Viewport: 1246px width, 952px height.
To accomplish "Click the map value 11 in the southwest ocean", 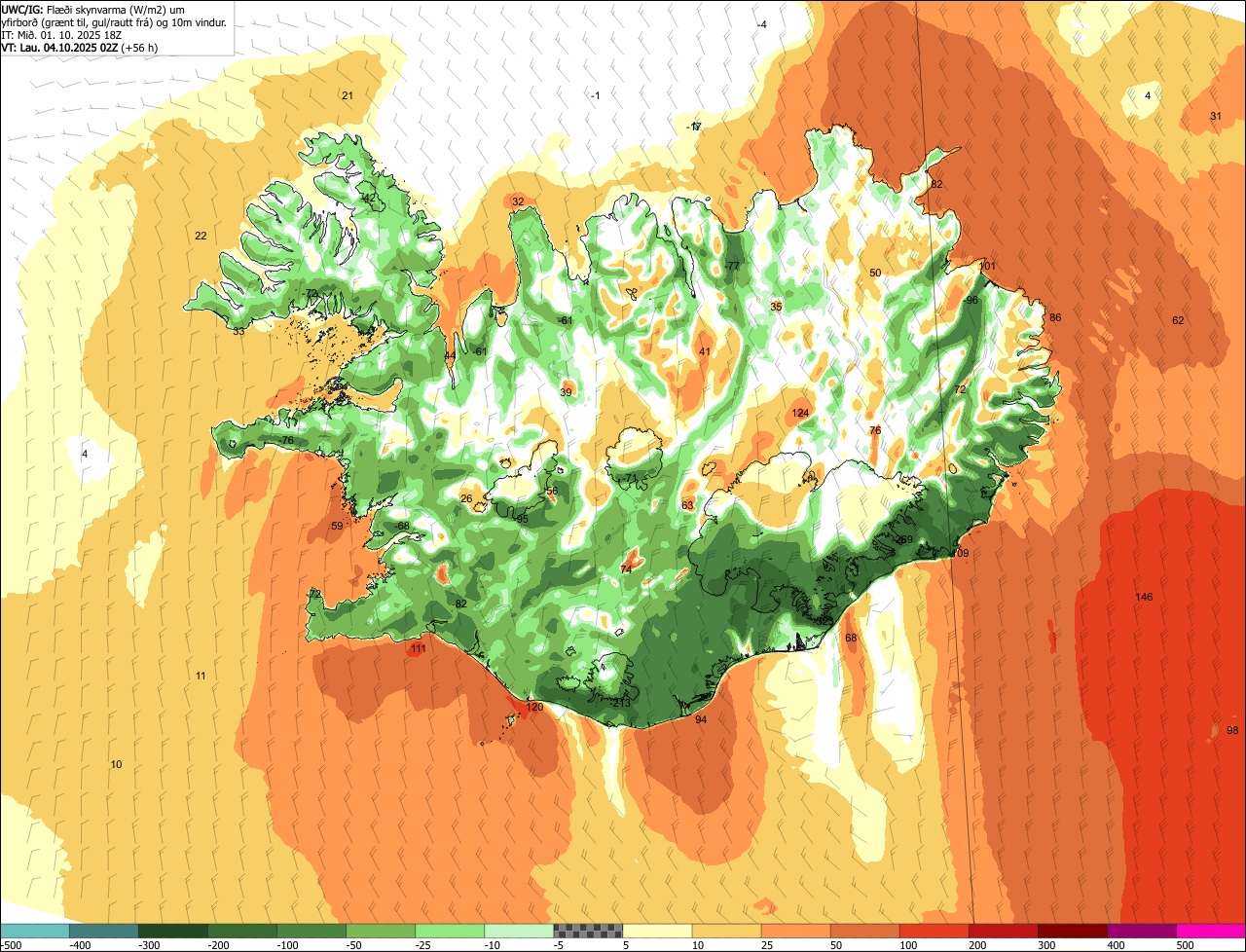I will tap(201, 676).
